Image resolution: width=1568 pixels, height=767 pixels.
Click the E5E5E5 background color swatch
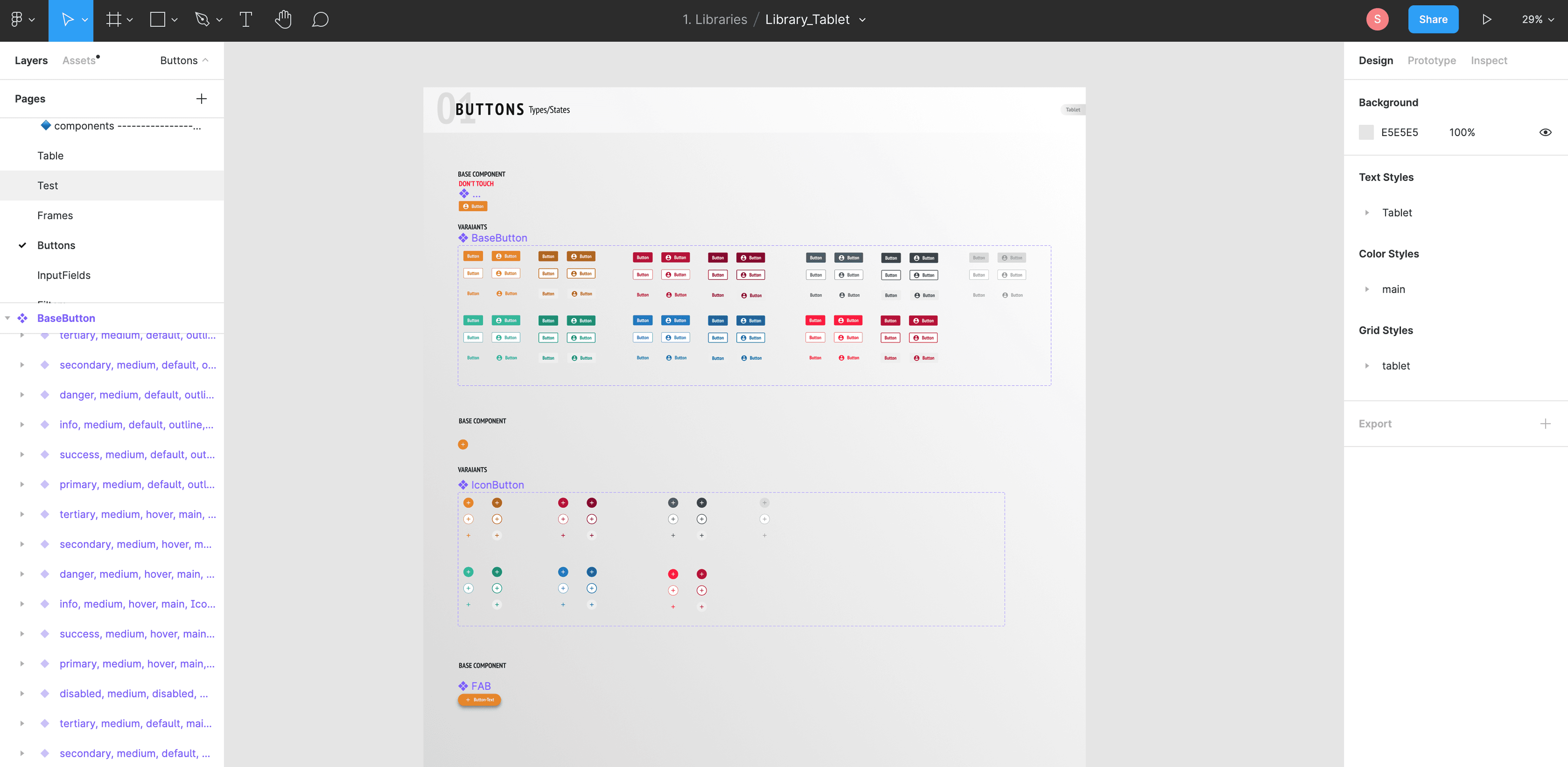coord(1366,132)
